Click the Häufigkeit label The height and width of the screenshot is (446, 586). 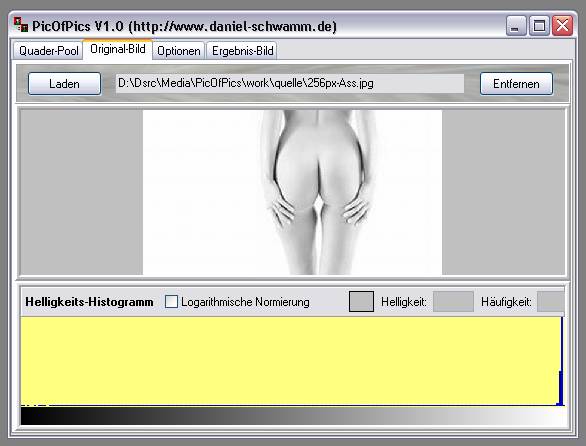(x=506, y=302)
